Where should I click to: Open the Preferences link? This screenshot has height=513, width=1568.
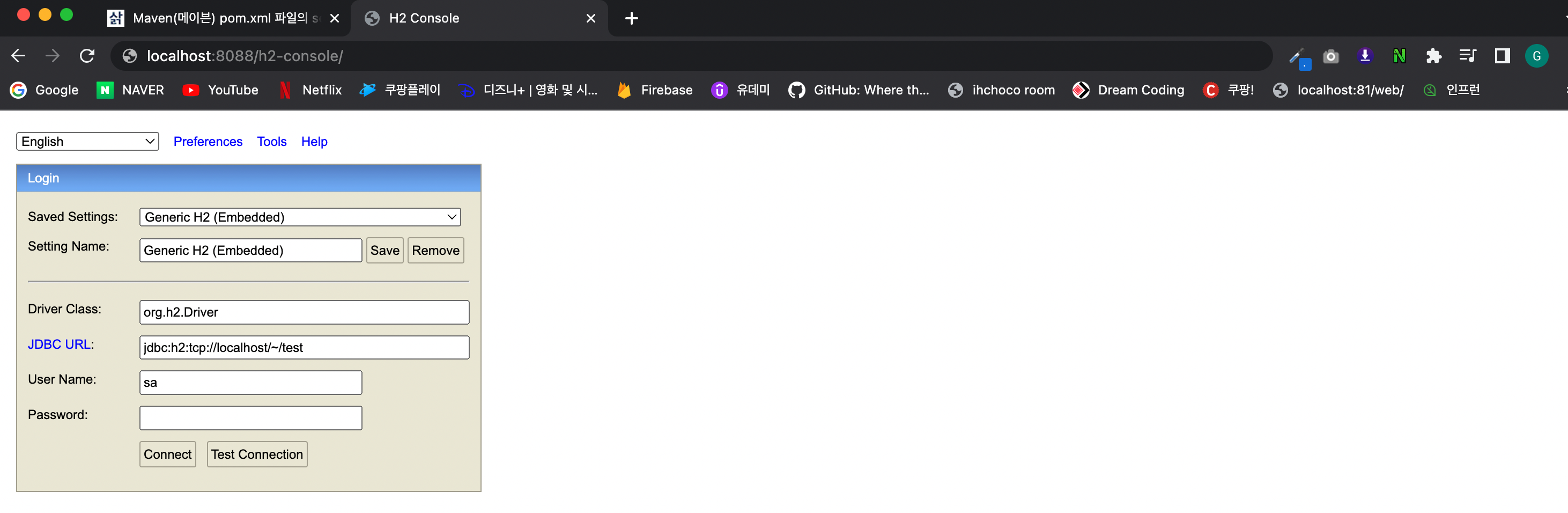pyautogui.click(x=208, y=141)
